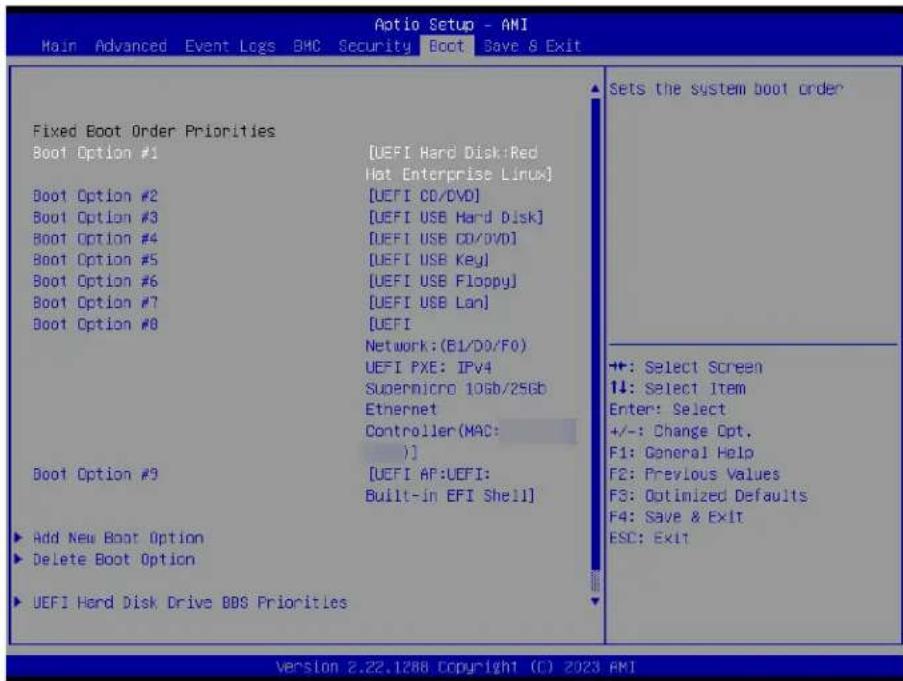The width and height of the screenshot is (903, 681).
Task: Click the scrollbar down arrow
Action: [x=595, y=602]
